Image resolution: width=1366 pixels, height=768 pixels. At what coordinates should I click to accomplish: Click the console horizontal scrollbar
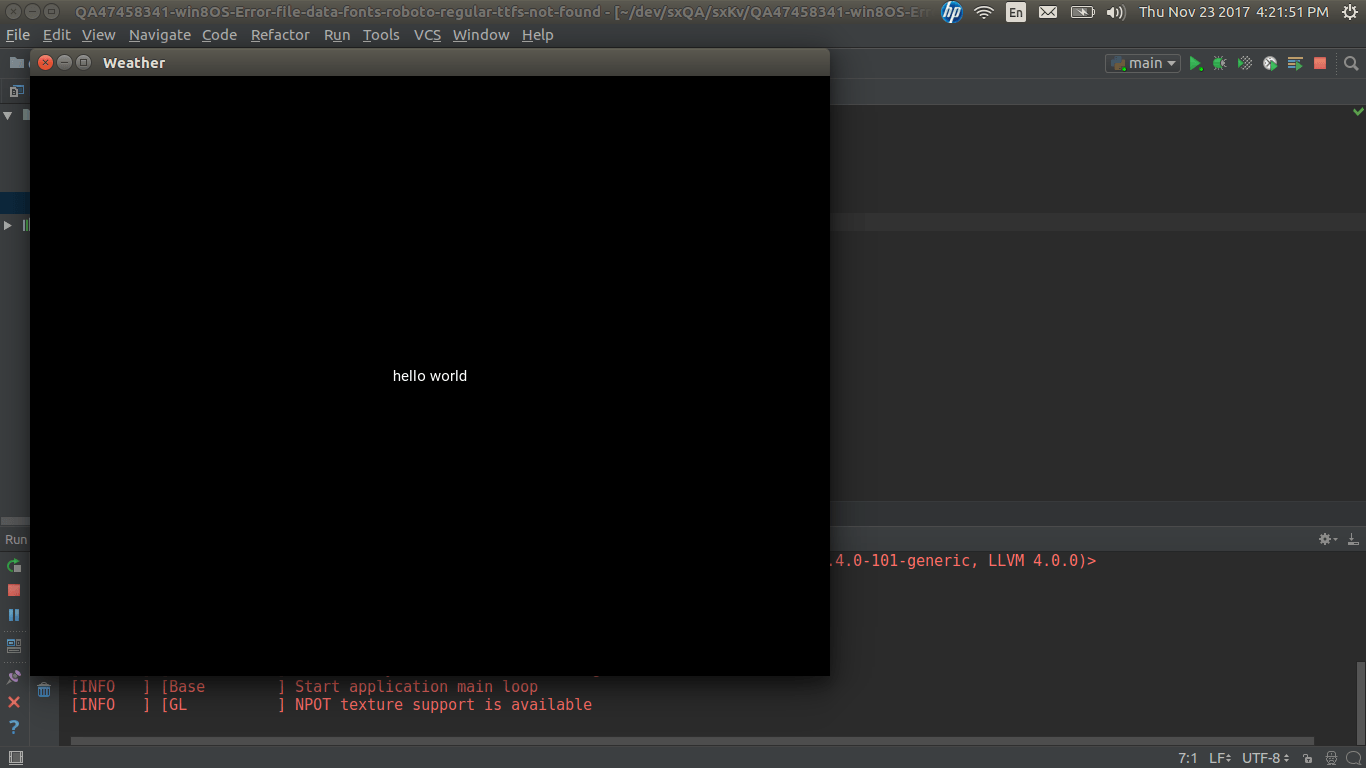[x=690, y=741]
